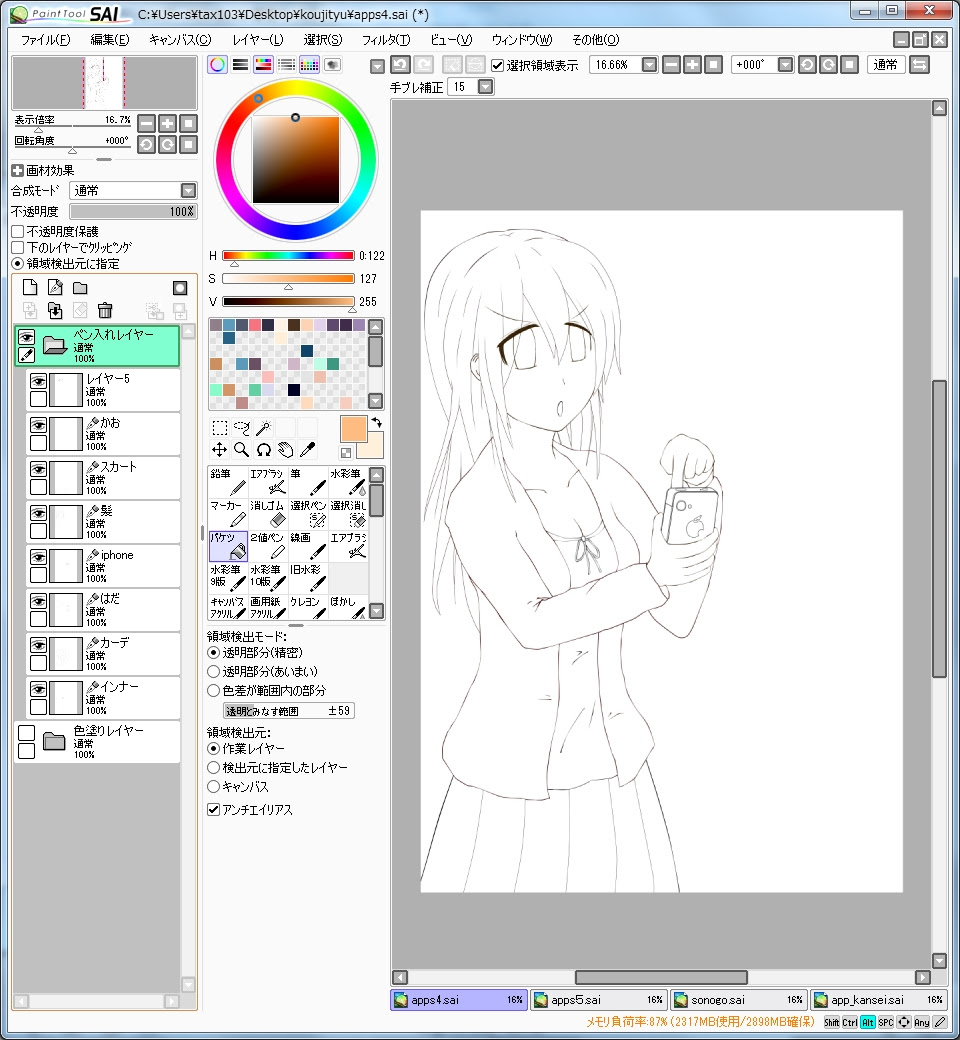Open the 合成モード blend mode dropdown
The image size is (960, 1040).
pyautogui.click(x=188, y=191)
